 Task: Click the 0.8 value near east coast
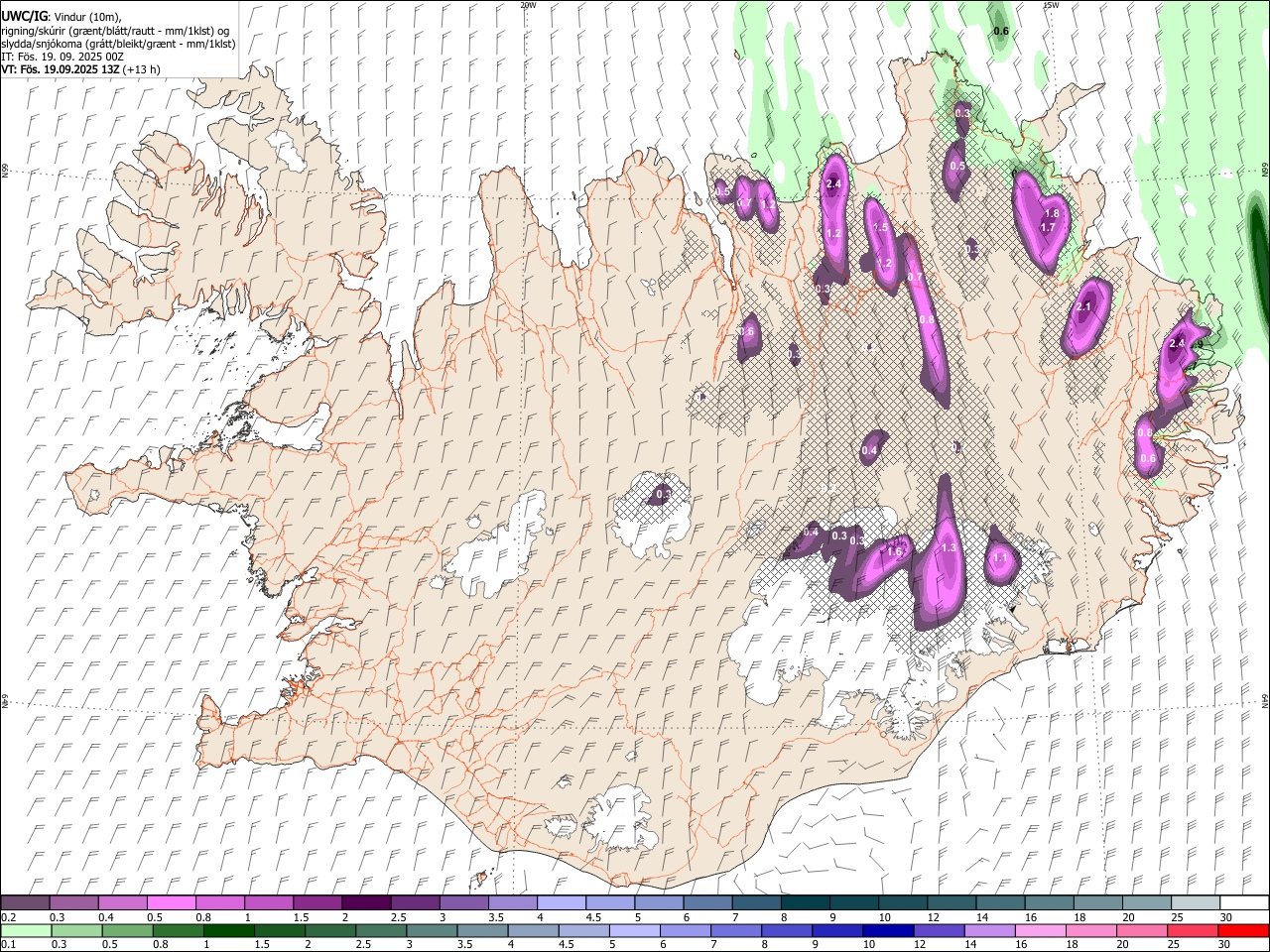[1145, 433]
